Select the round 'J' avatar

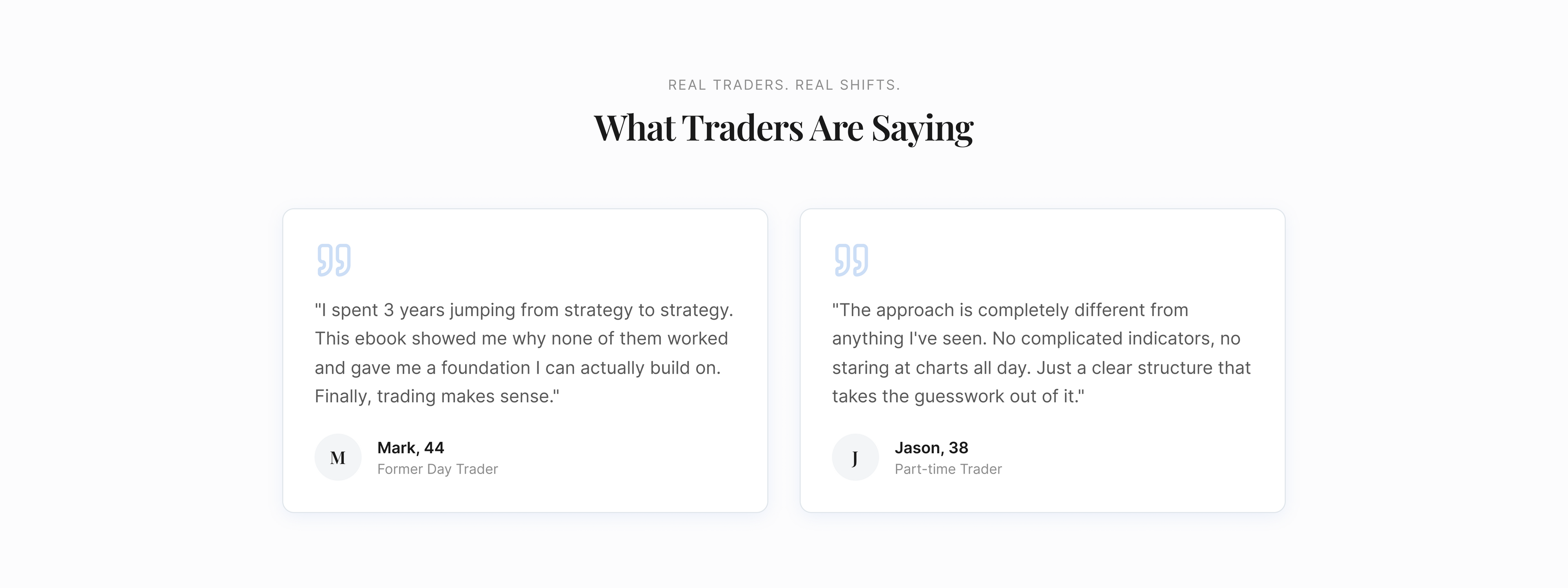click(x=855, y=457)
